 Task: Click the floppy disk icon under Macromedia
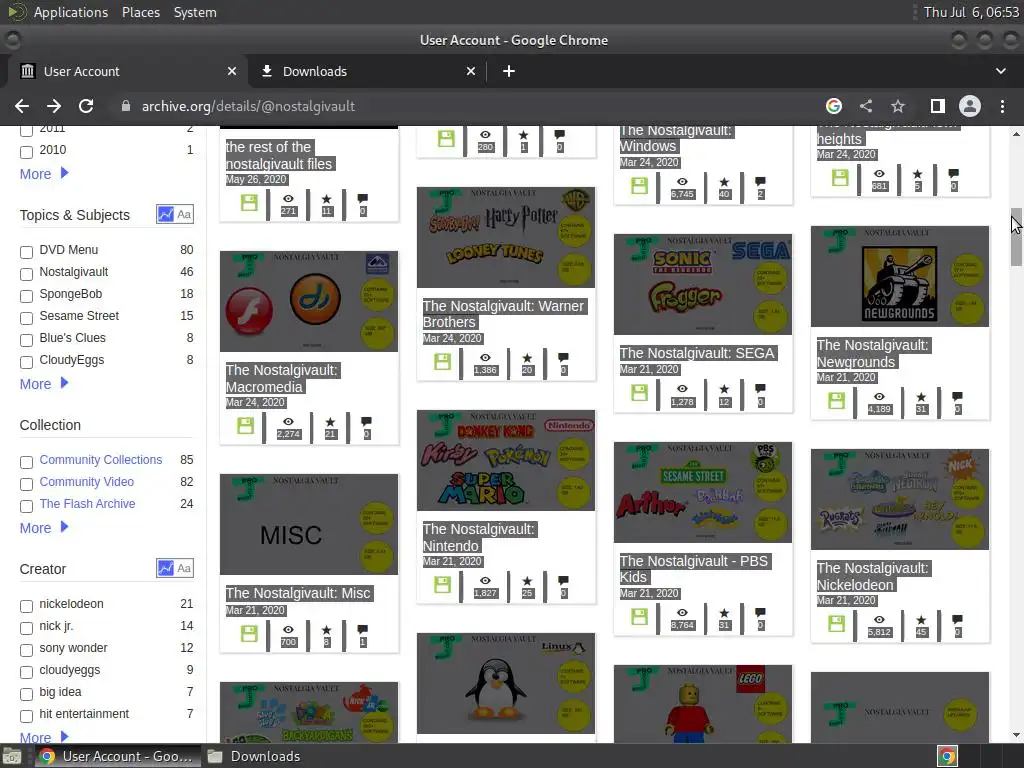click(246, 426)
